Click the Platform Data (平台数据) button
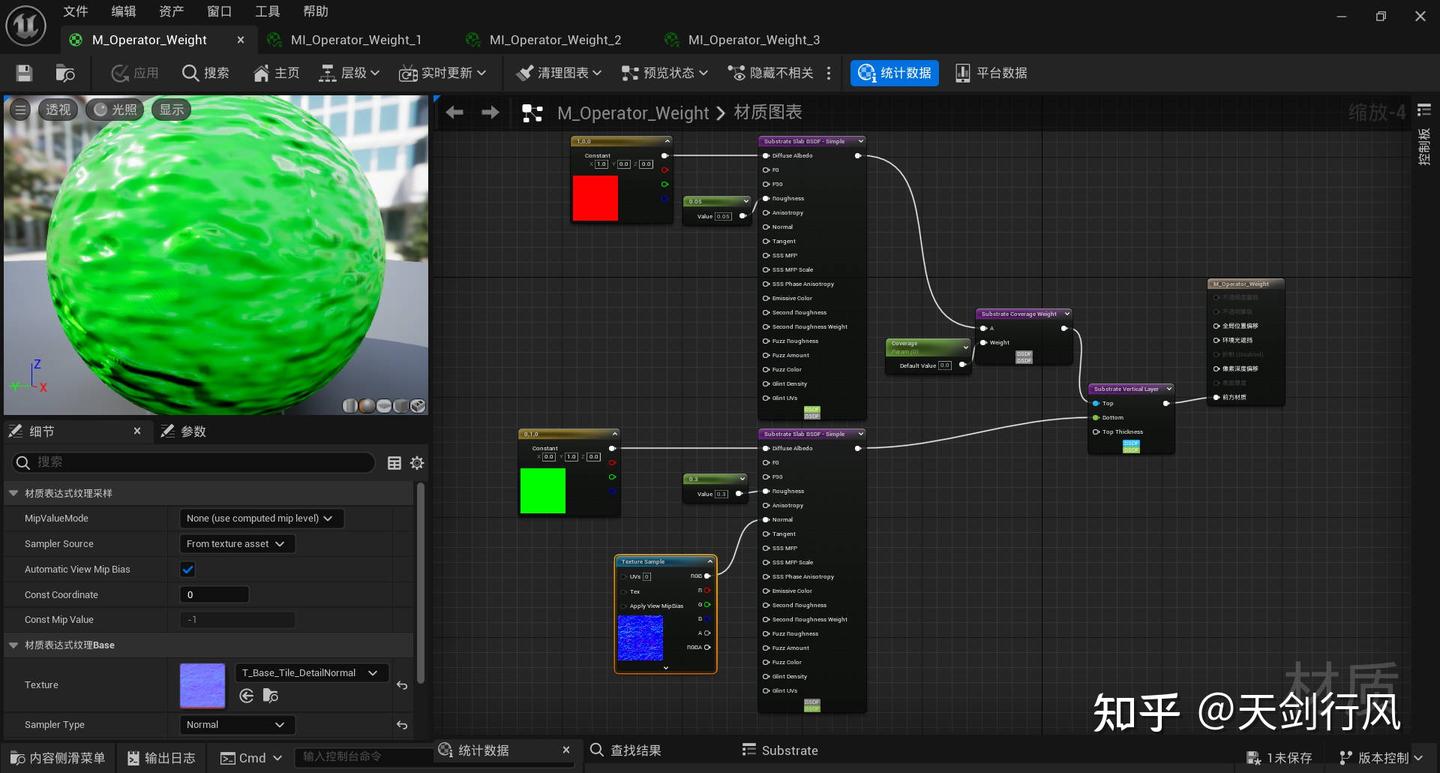This screenshot has width=1440, height=773. point(991,73)
